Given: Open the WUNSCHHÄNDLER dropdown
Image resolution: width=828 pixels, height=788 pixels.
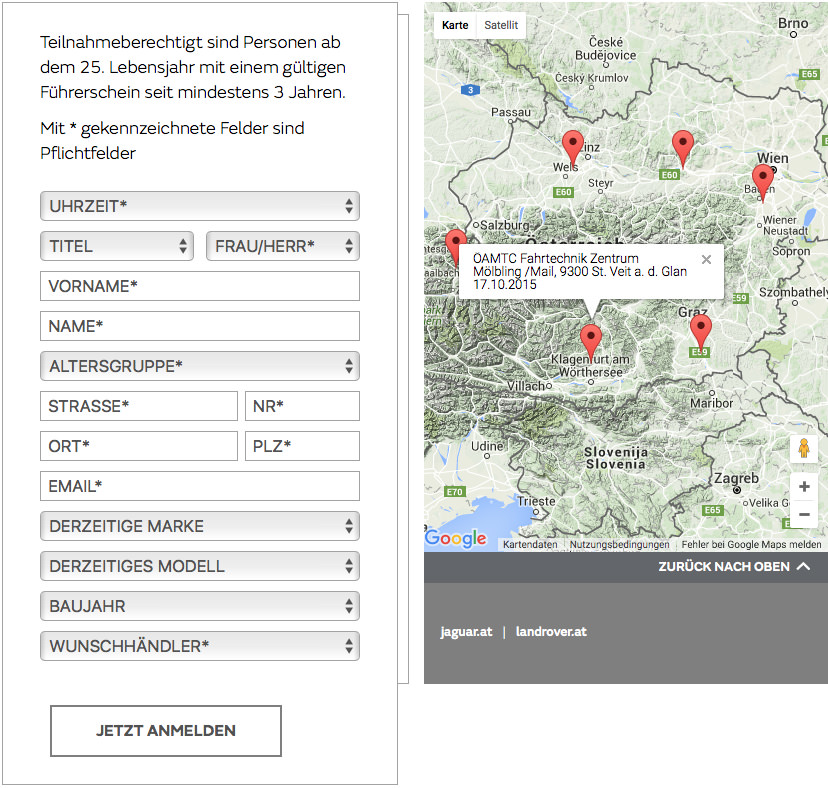Looking at the screenshot, I should [x=200, y=646].
